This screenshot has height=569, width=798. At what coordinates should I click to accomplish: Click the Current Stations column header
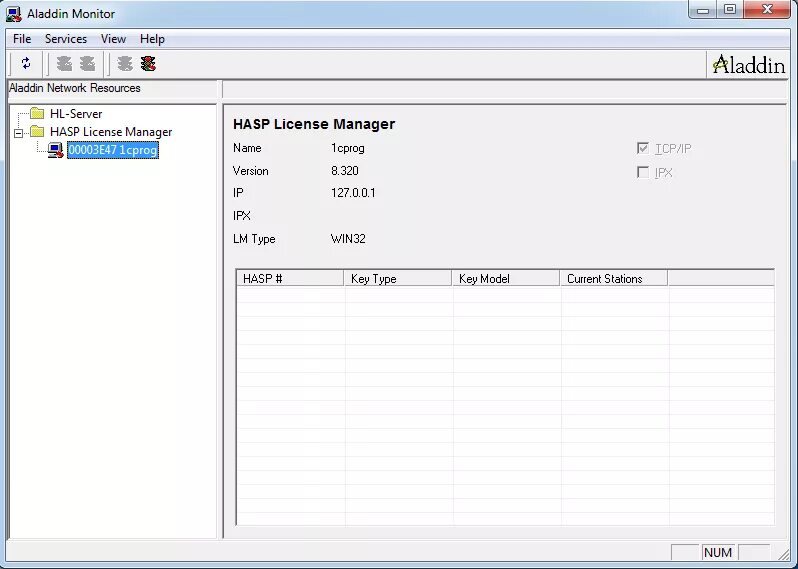pos(614,278)
